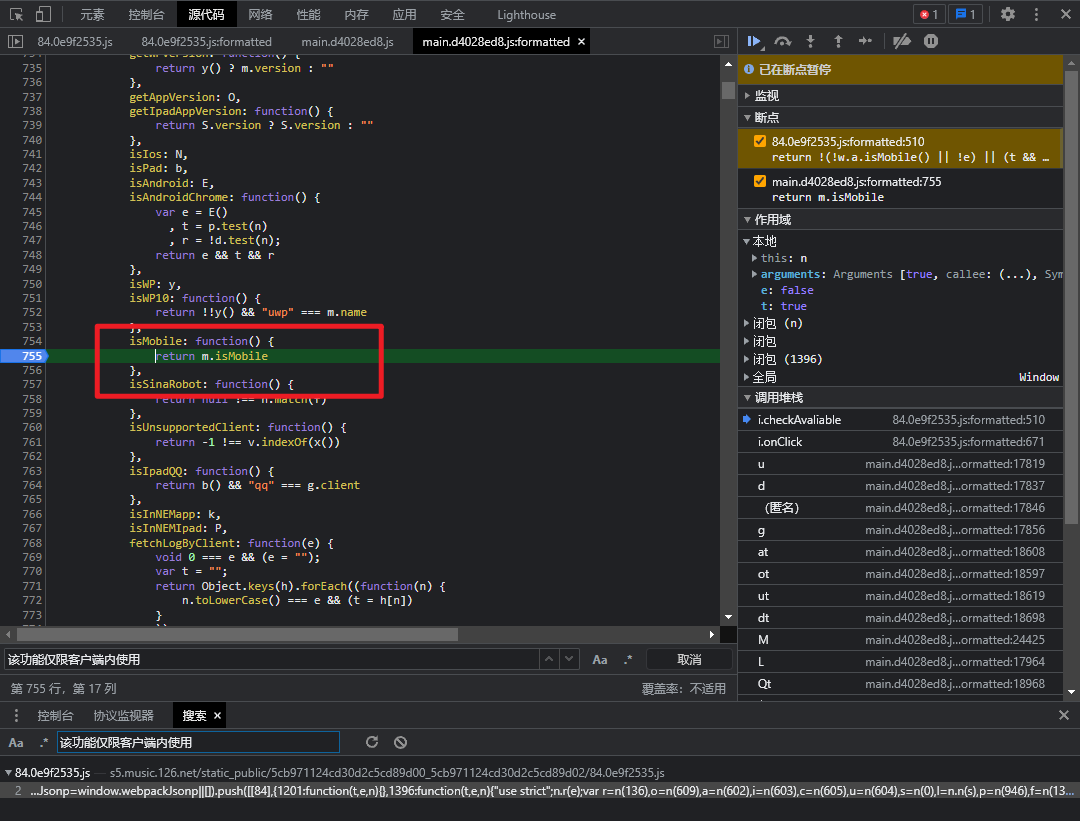Toggle match case in search drawer

pos(16,742)
